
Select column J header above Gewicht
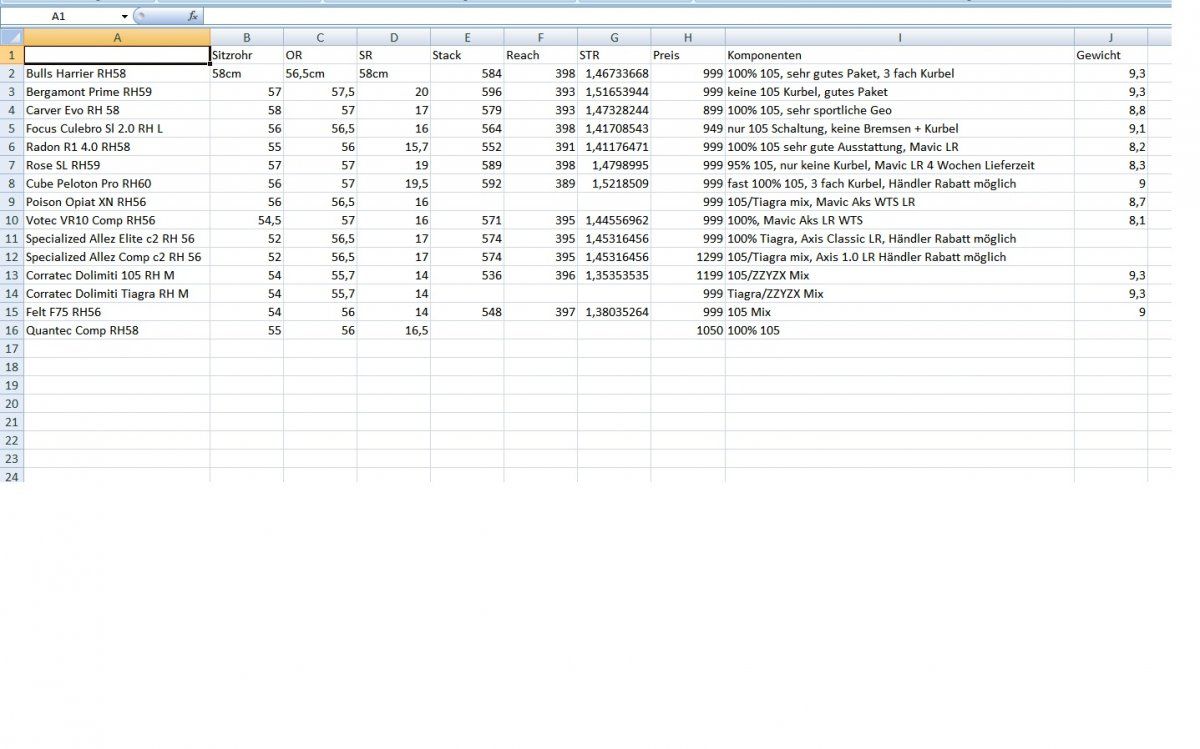click(1110, 37)
